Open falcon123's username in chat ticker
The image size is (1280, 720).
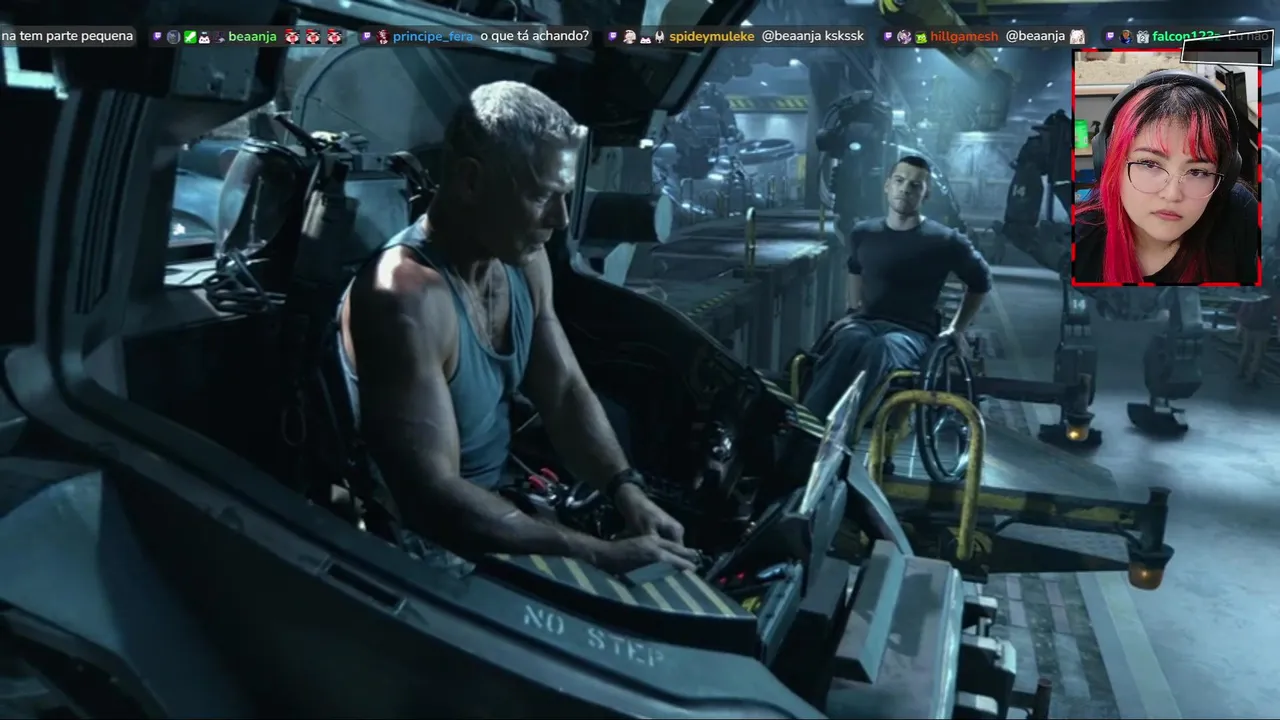point(1184,37)
